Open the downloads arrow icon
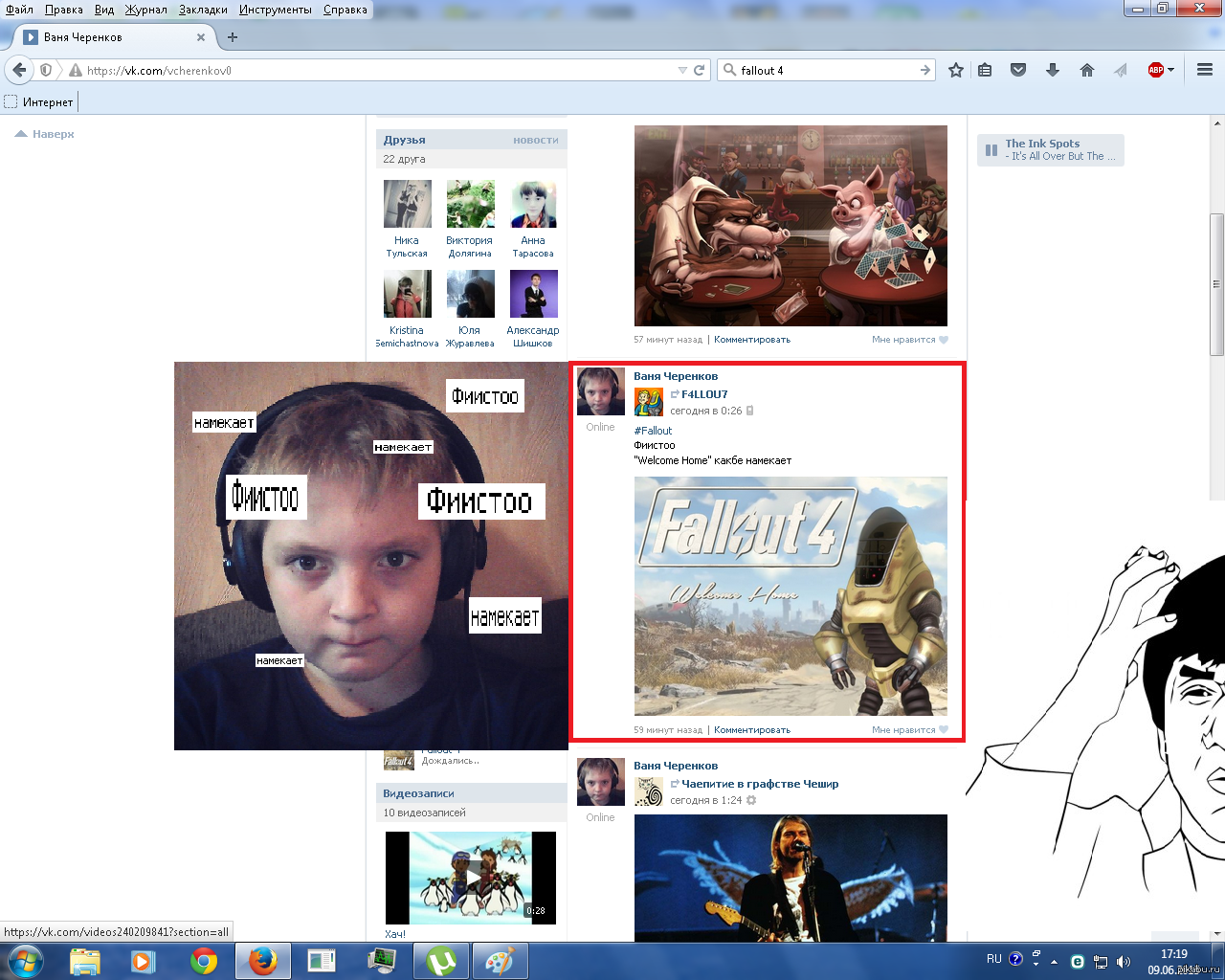1225x980 pixels. pos(1053,70)
